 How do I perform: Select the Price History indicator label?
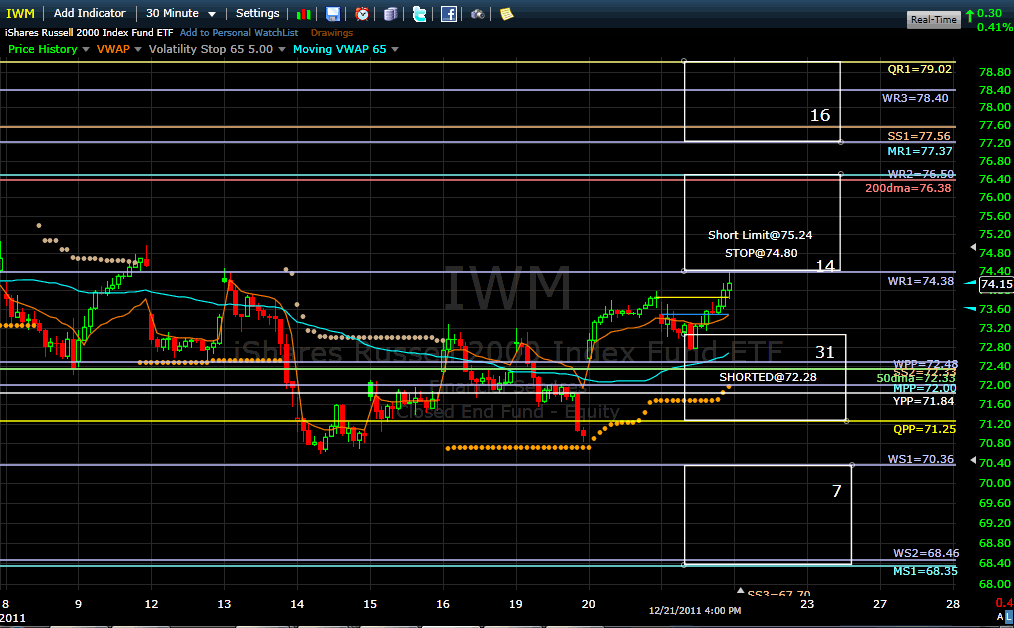tap(43, 49)
